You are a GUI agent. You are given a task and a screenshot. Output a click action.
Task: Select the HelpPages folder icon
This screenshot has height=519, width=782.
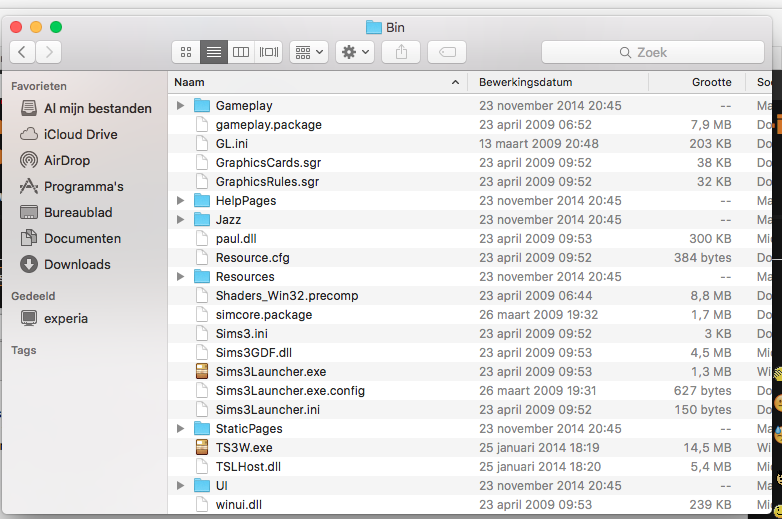point(202,200)
